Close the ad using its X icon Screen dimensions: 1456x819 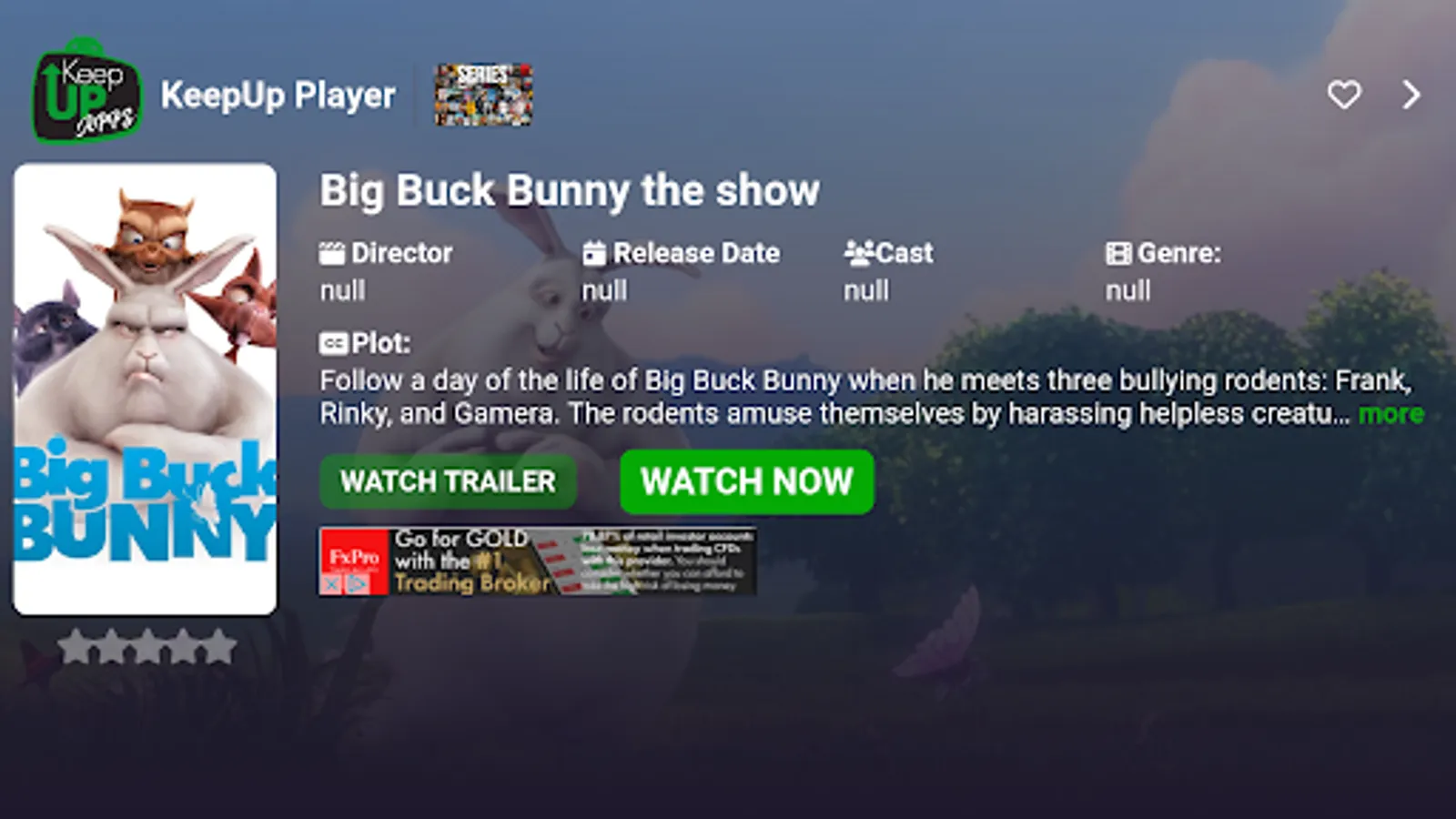pos(331,584)
